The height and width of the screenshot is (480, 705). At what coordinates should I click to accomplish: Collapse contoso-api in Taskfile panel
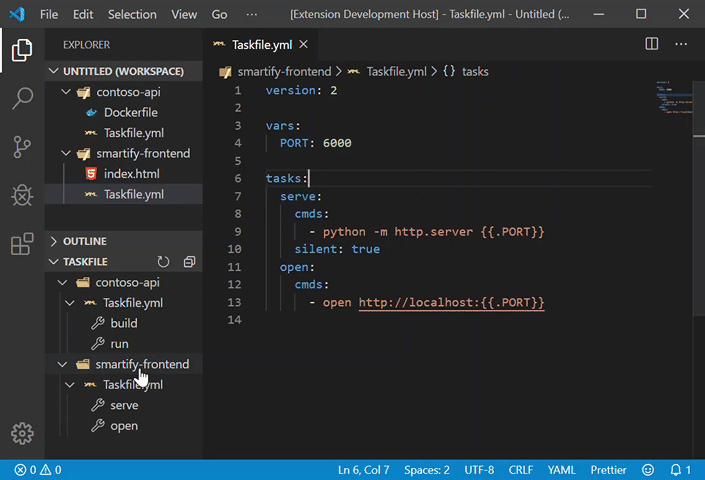tap(62, 282)
